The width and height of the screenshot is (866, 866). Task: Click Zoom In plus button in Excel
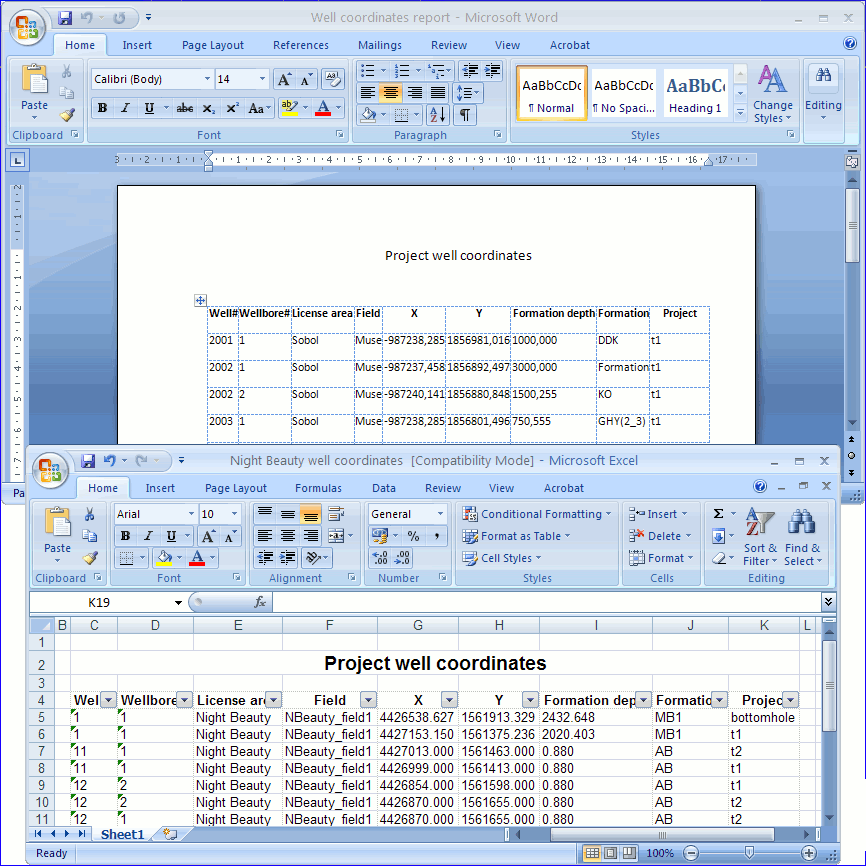click(809, 853)
